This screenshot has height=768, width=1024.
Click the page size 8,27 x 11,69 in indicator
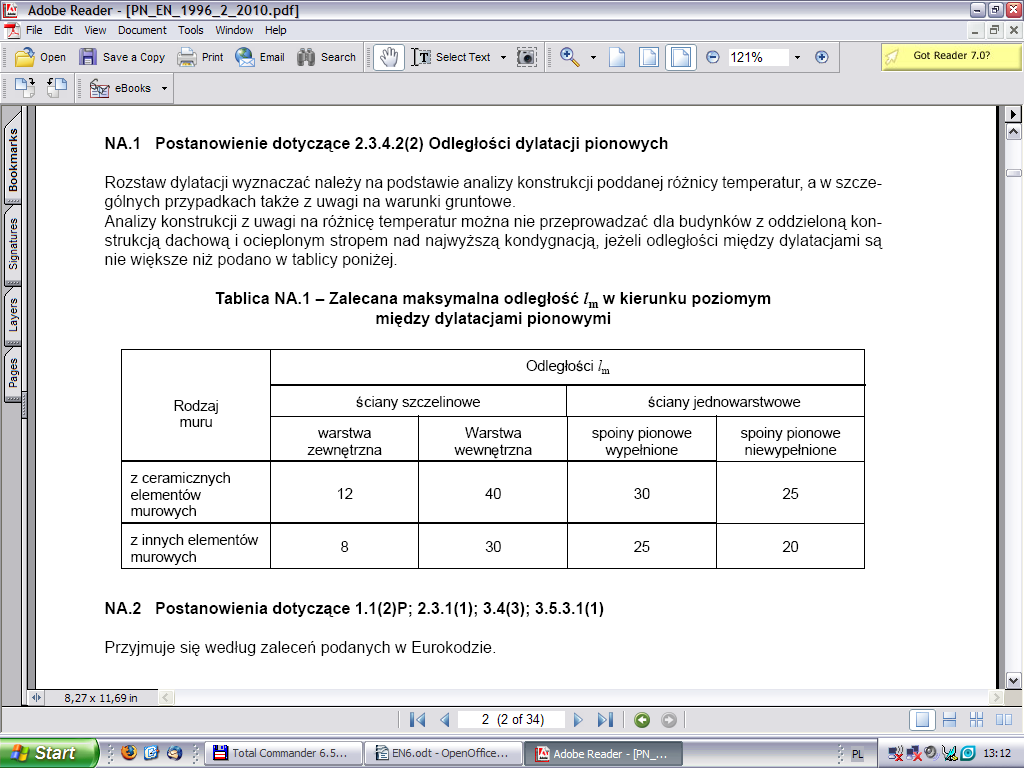click(x=101, y=698)
